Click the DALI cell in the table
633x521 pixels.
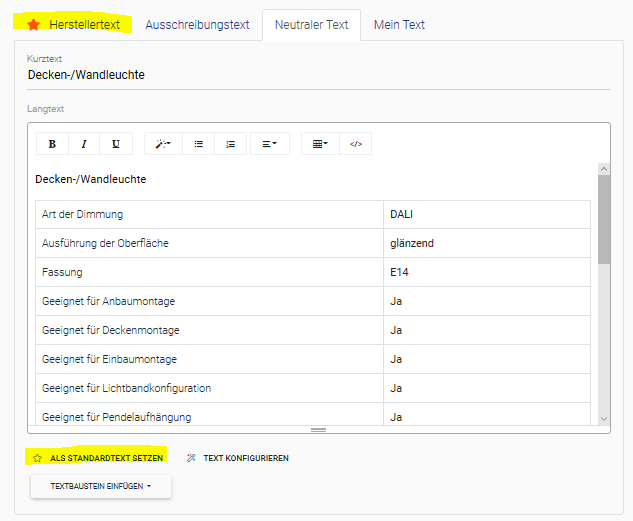(x=486, y=214)
